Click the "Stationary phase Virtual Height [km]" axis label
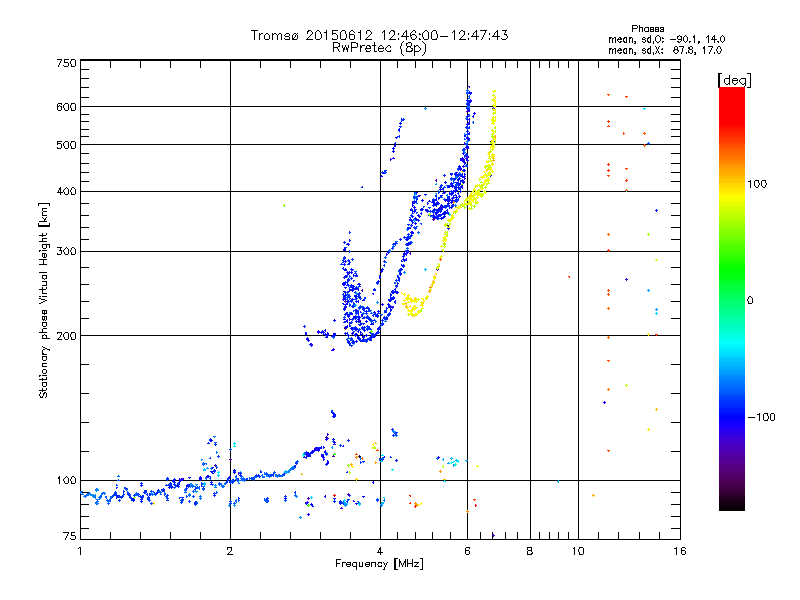Screen dimensions: 800x600 (x=43, y=300)
